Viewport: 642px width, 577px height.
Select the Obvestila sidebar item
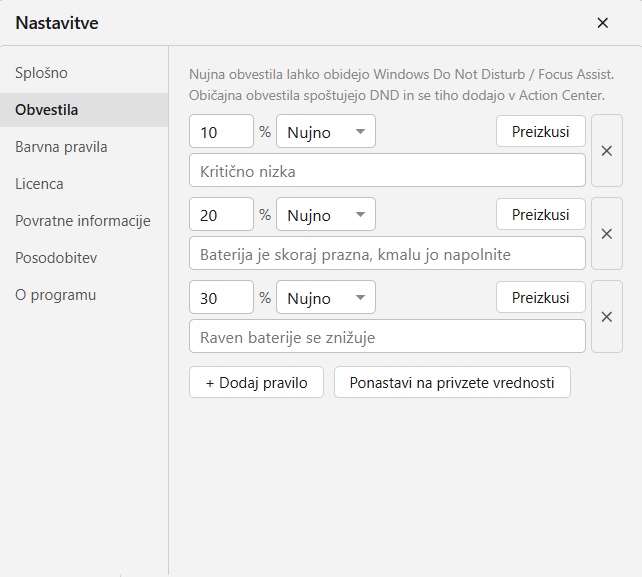84,110
